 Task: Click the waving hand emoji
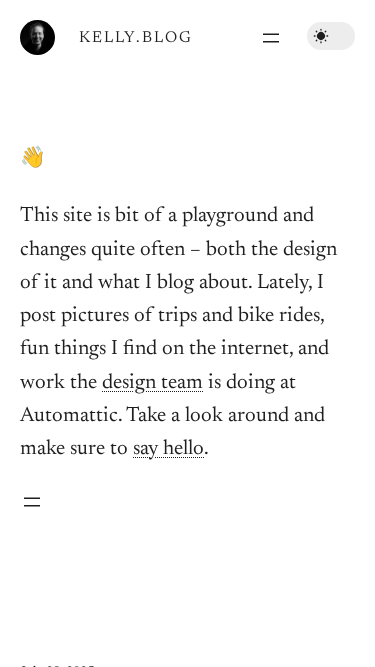coord(32,157)
